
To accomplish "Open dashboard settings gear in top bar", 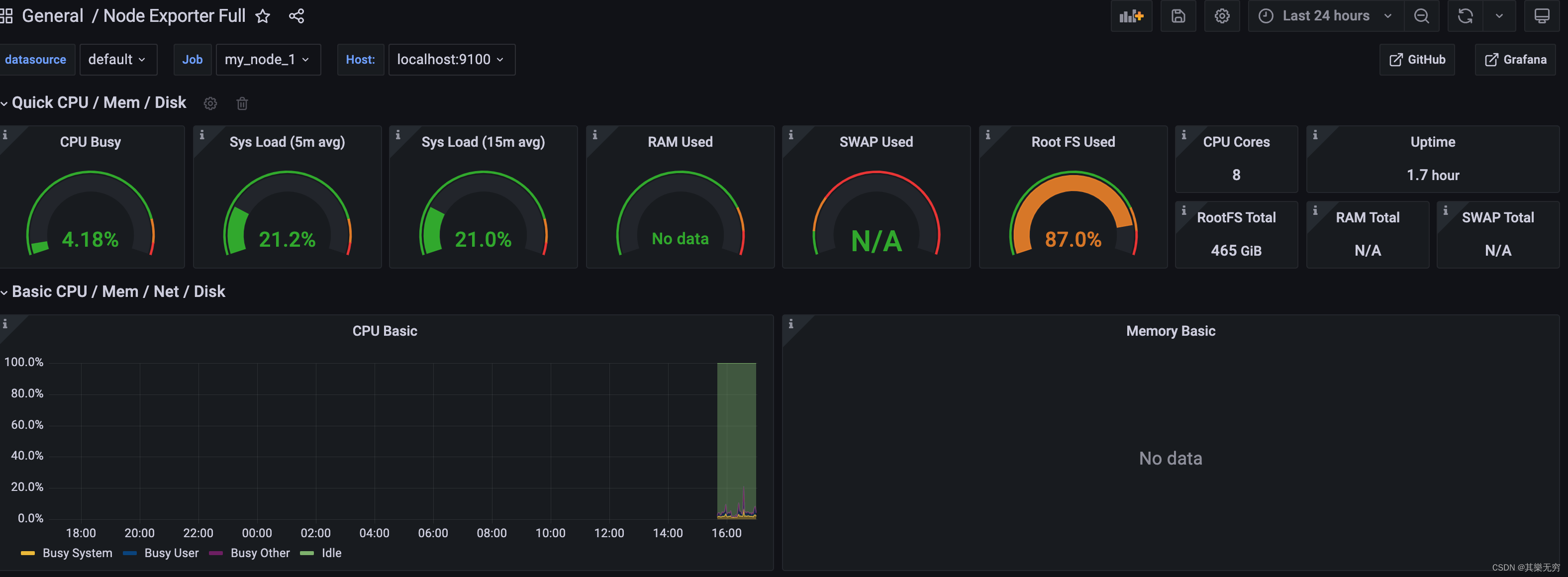I will point(1222,16).
